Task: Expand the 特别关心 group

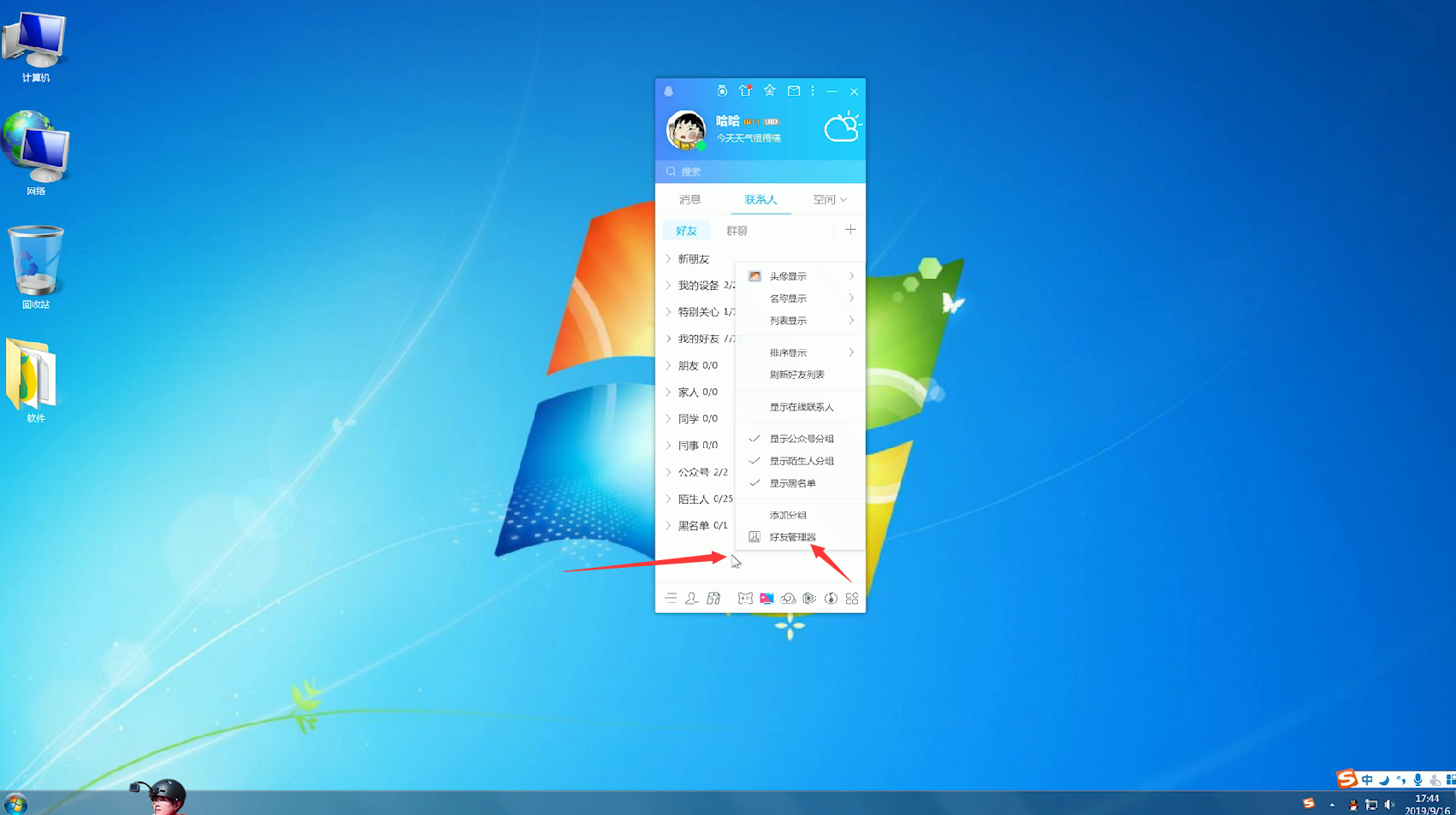Action: click(x=700, y=312)
